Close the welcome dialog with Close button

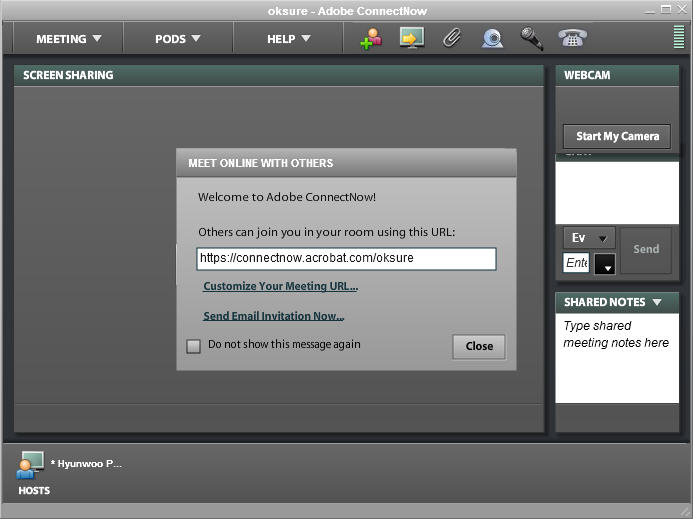[x=479, y=346]
